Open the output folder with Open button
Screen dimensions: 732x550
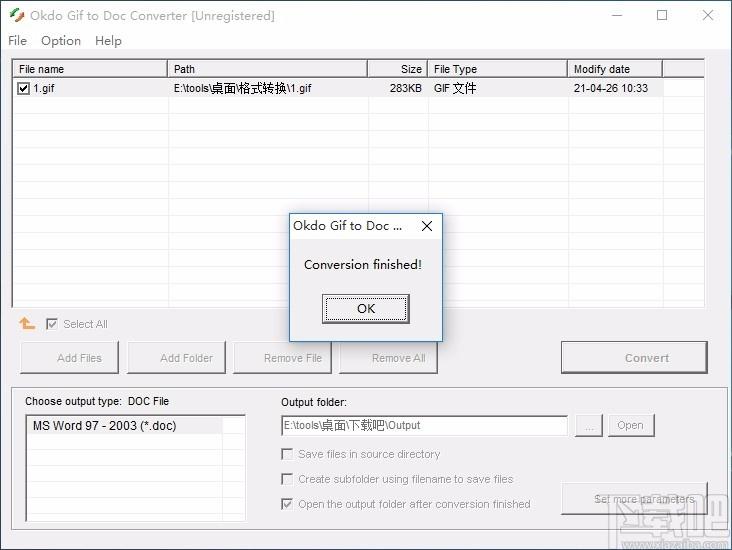tap(631, 425)
